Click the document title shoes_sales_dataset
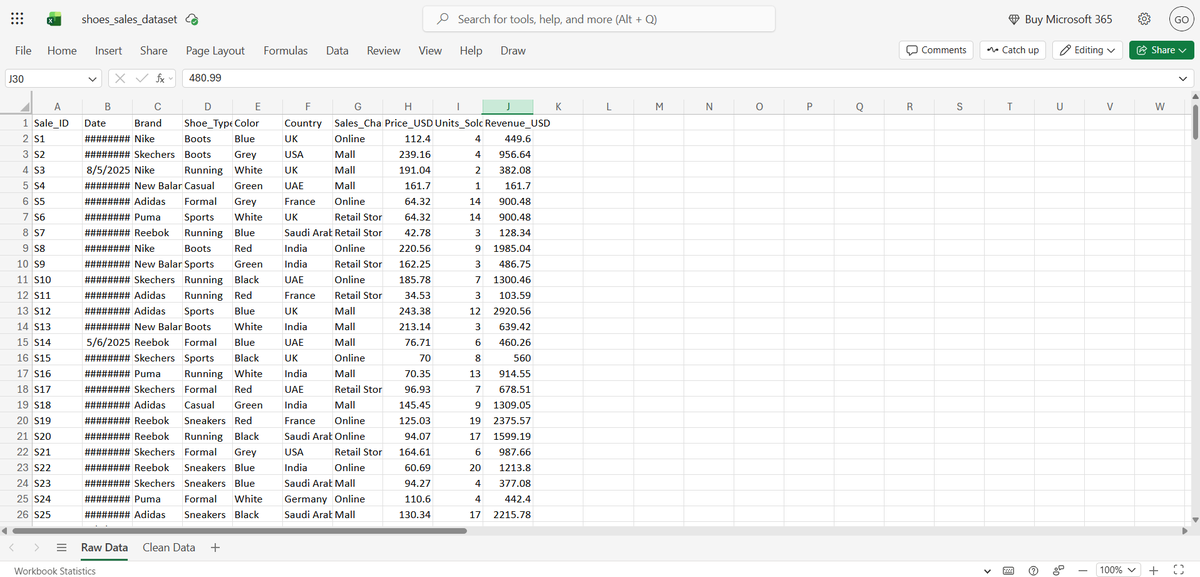 pyautogui.click(x=129, y=19)
